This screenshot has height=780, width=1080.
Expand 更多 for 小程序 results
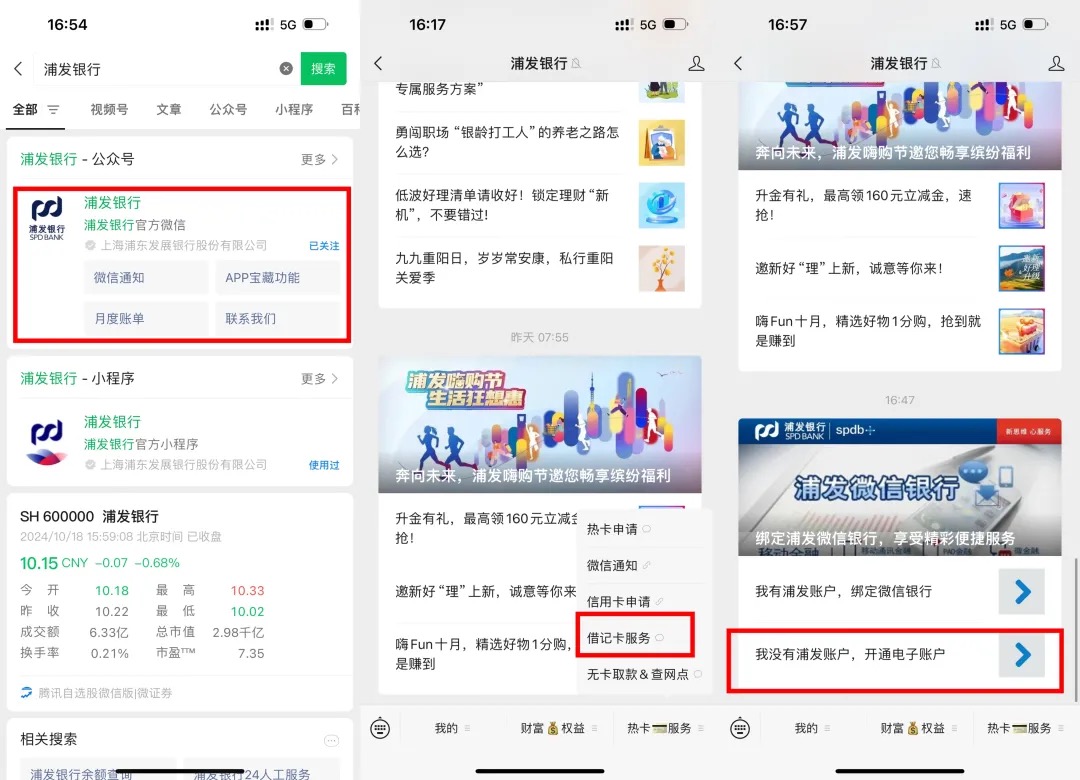[x=319, y=378]
